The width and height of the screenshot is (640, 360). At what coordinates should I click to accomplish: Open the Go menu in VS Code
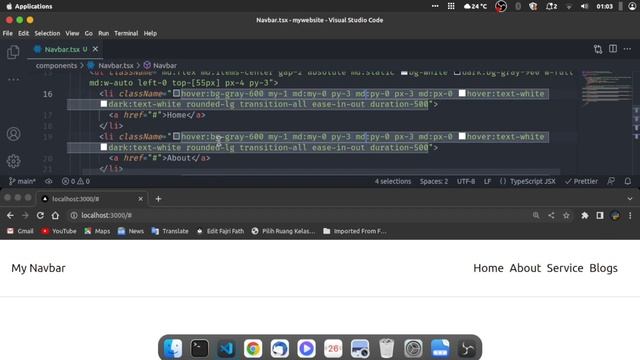pos(89,33)
